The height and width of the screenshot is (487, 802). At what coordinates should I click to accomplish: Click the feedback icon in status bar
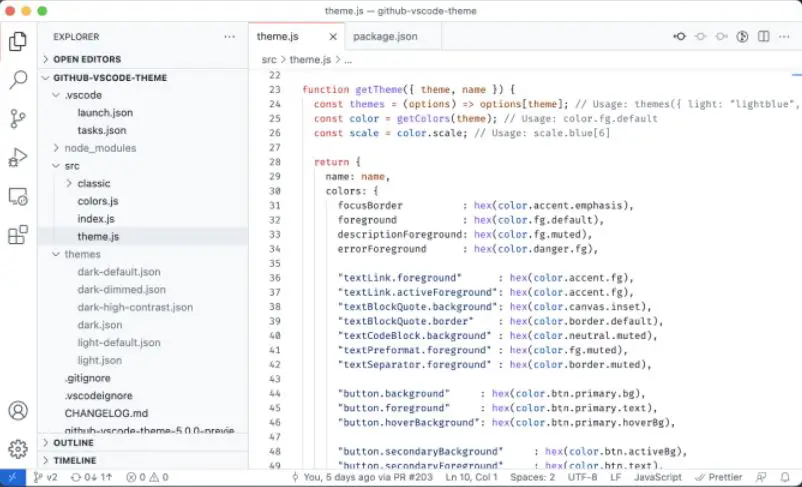click(762, 477)
